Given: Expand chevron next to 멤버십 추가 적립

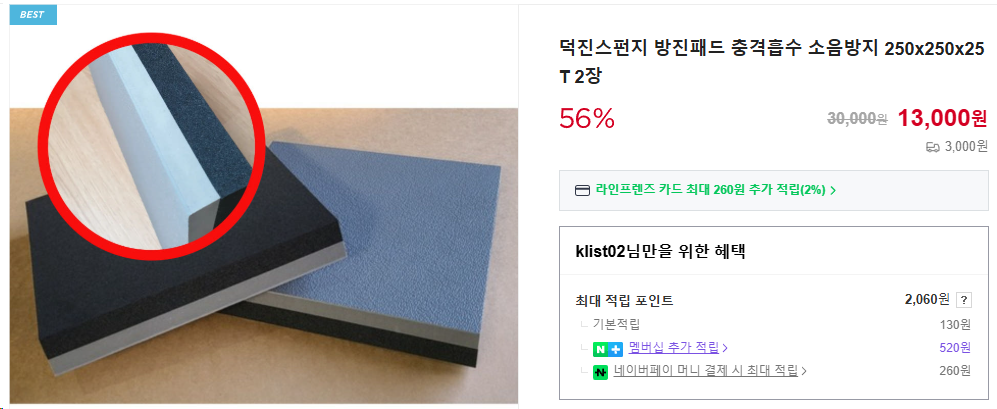Looking at the screenshot, I should (x=725, y=349).
